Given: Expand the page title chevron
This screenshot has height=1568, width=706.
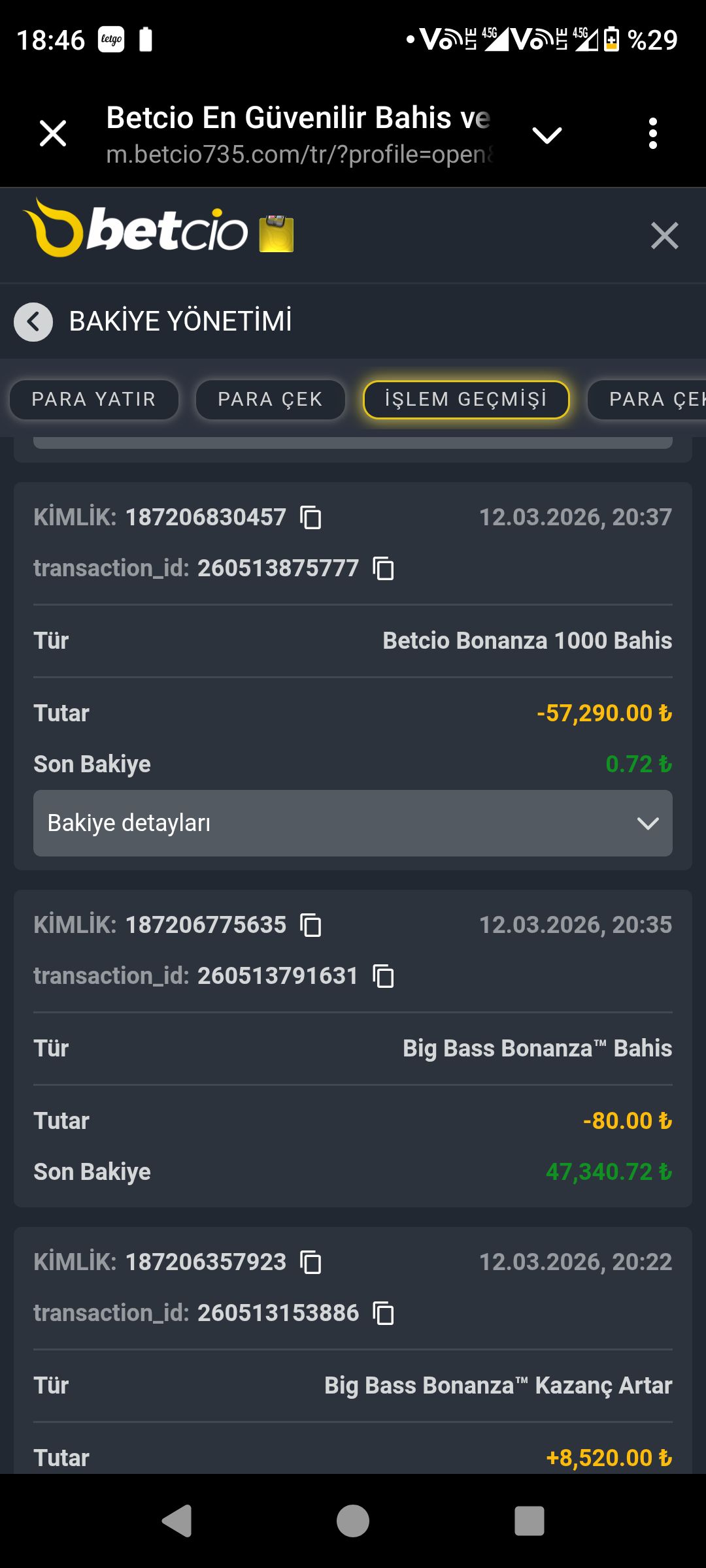Looking at the screenshot, I should (x=547, y=135).
